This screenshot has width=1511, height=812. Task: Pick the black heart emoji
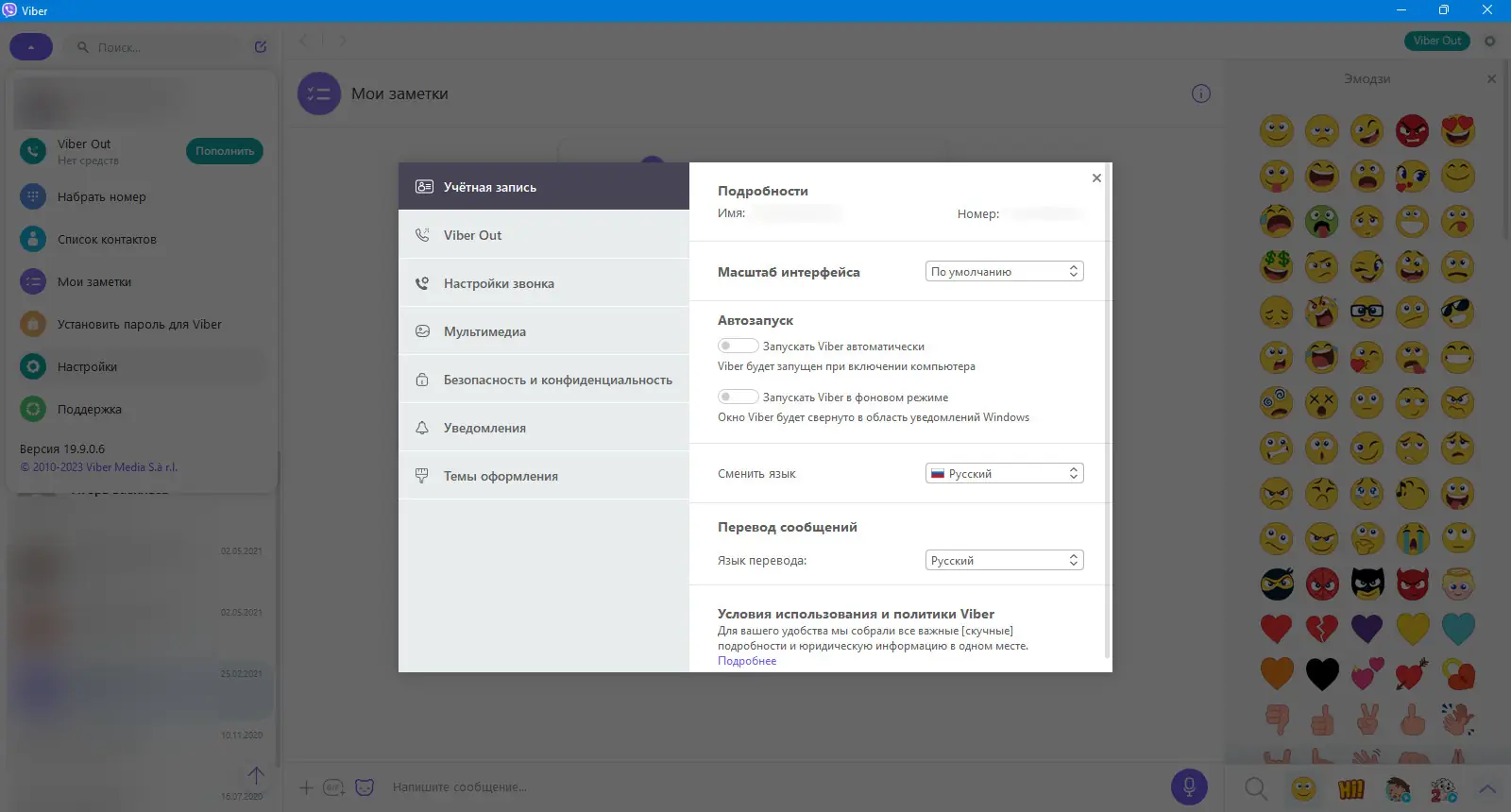point(1321,674)
